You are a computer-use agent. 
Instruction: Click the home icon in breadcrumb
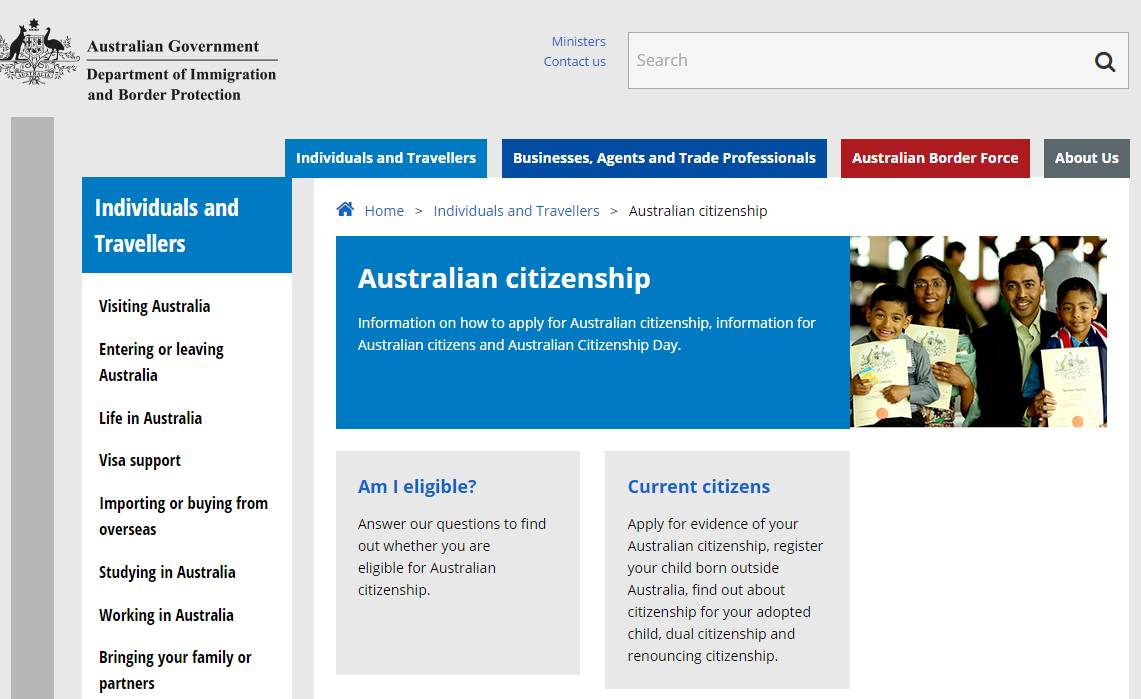[x=345, y=209]
